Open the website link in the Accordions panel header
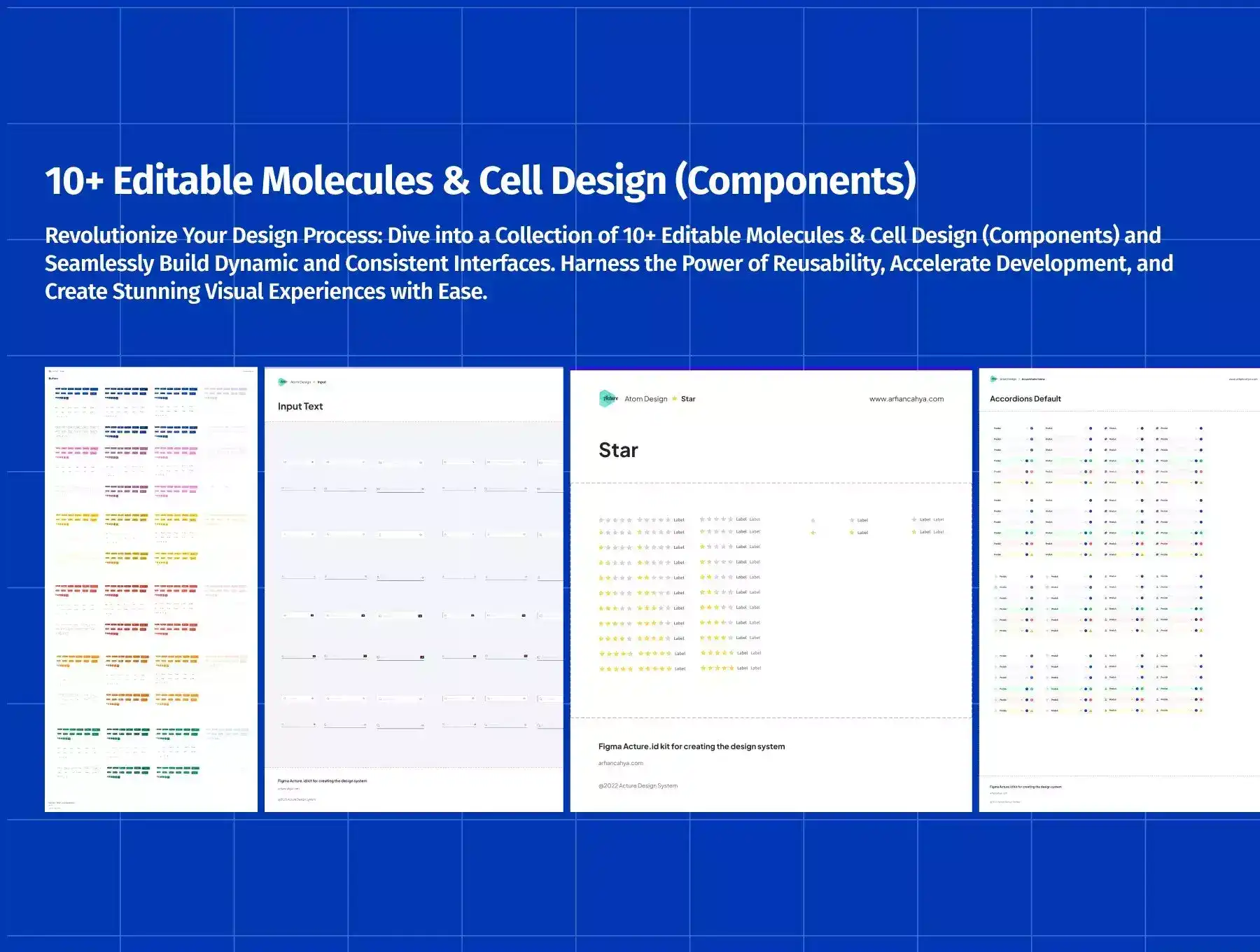The image size is (1260, 952). click(x=1242, y=379)
